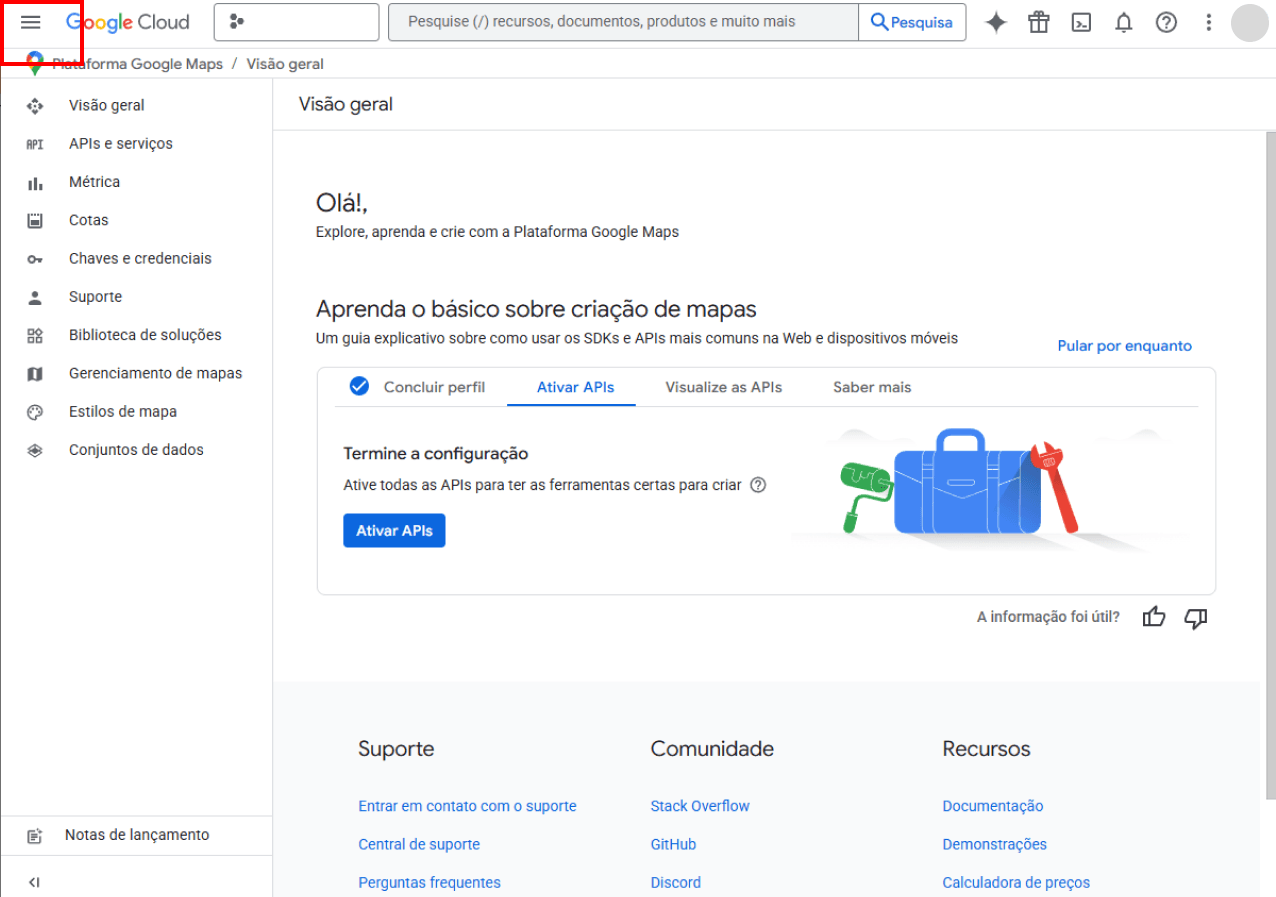Screen dimensions: 1276x897
Task: Open the notifications bell
Action: click(x=1124, y=22)
